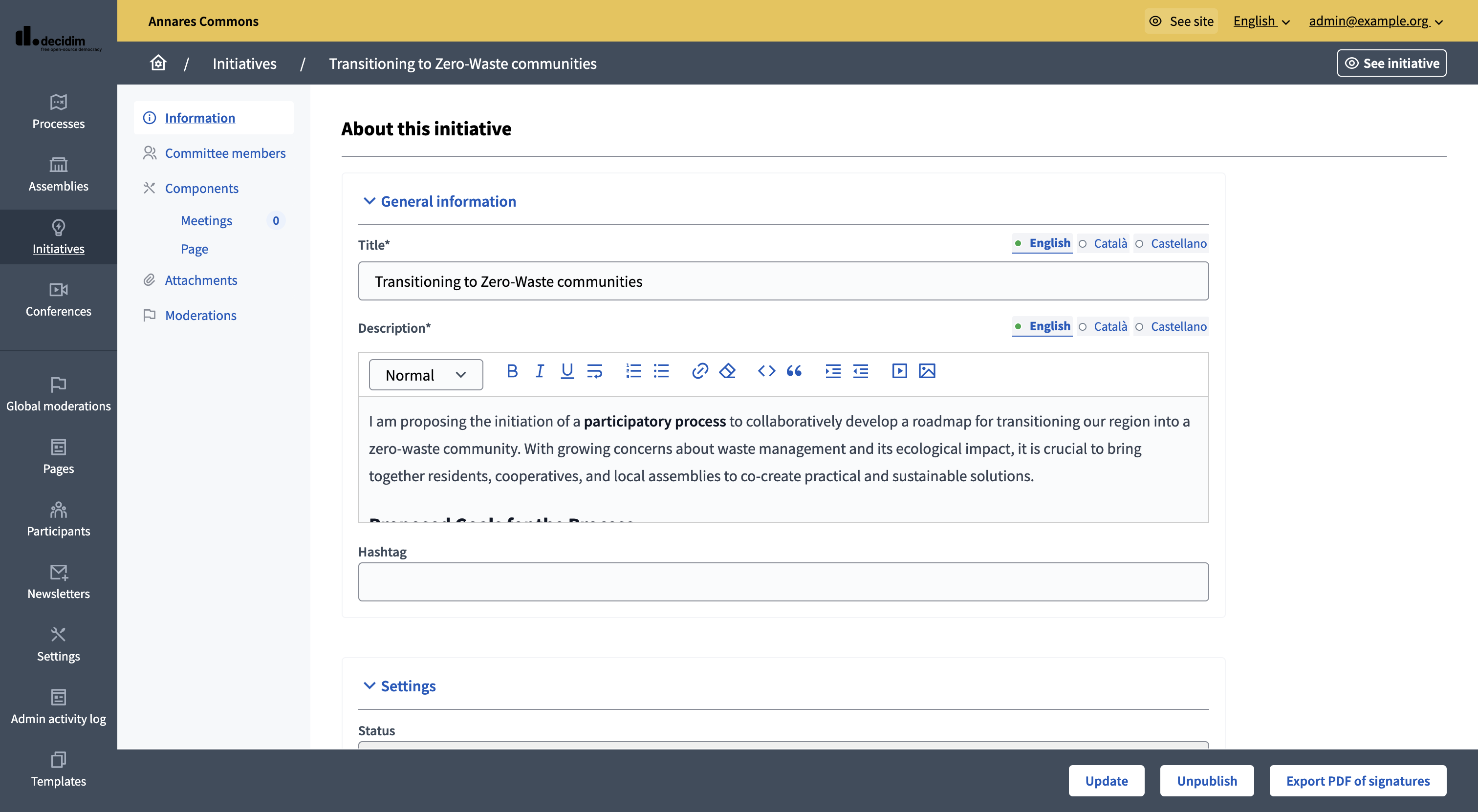Add a blockquote in the description editor
1478x812 pixels.
pos(795,371)
